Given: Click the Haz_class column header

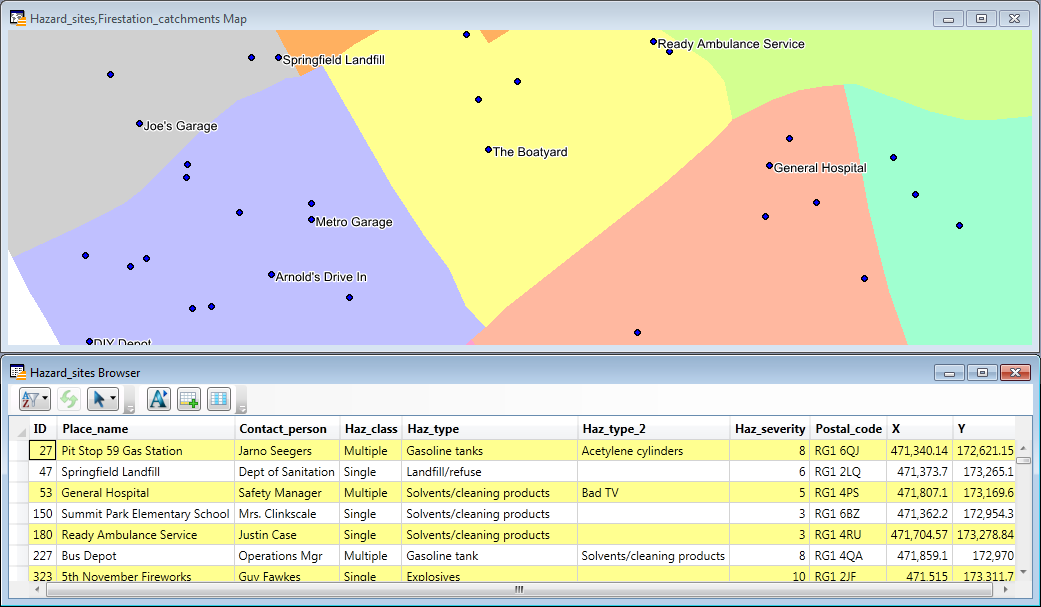Looking at the screenshot, I should 370,429.
